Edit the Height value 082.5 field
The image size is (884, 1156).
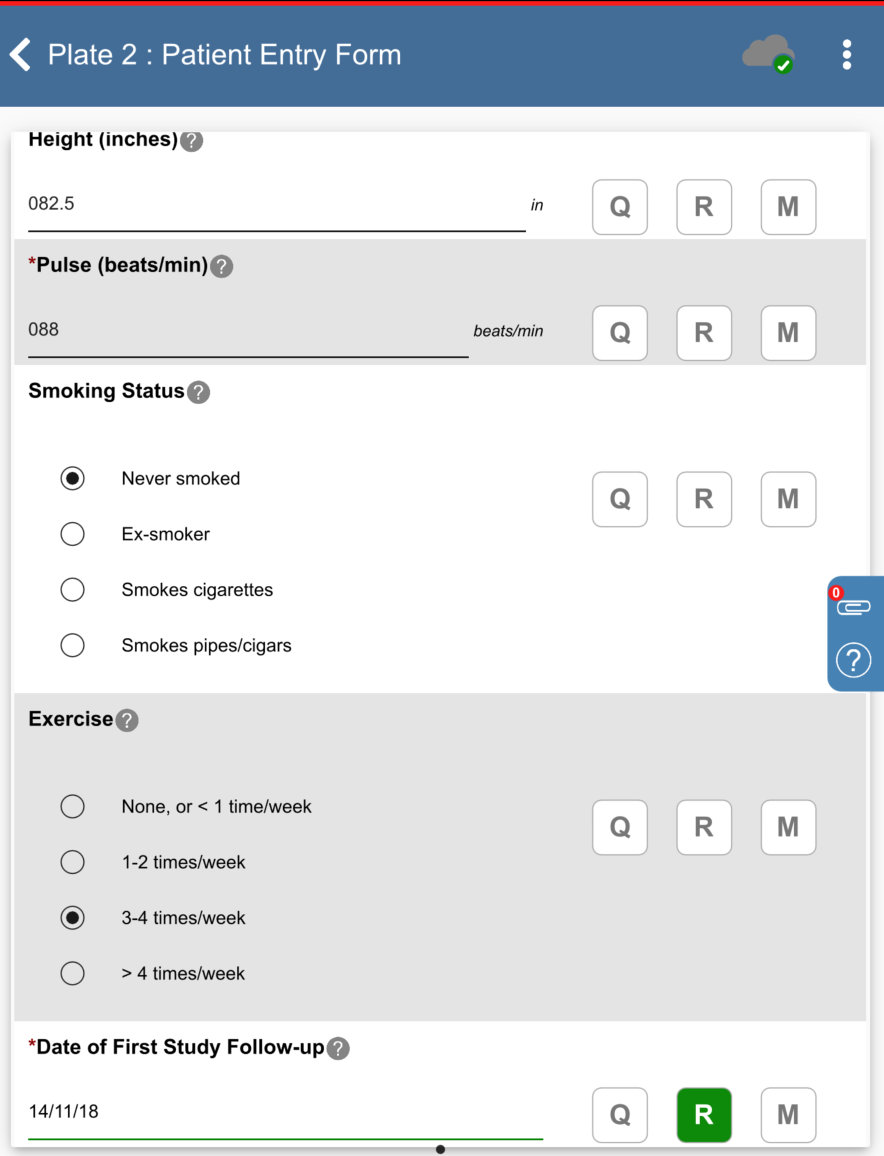276,205
